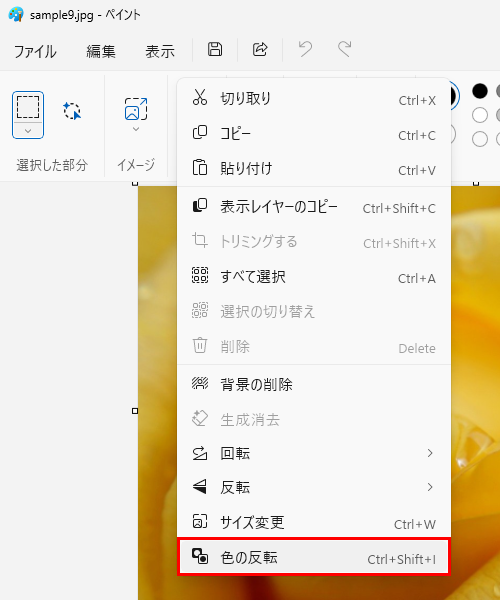Click the clipboard paste icon

[x=200, y=167]
